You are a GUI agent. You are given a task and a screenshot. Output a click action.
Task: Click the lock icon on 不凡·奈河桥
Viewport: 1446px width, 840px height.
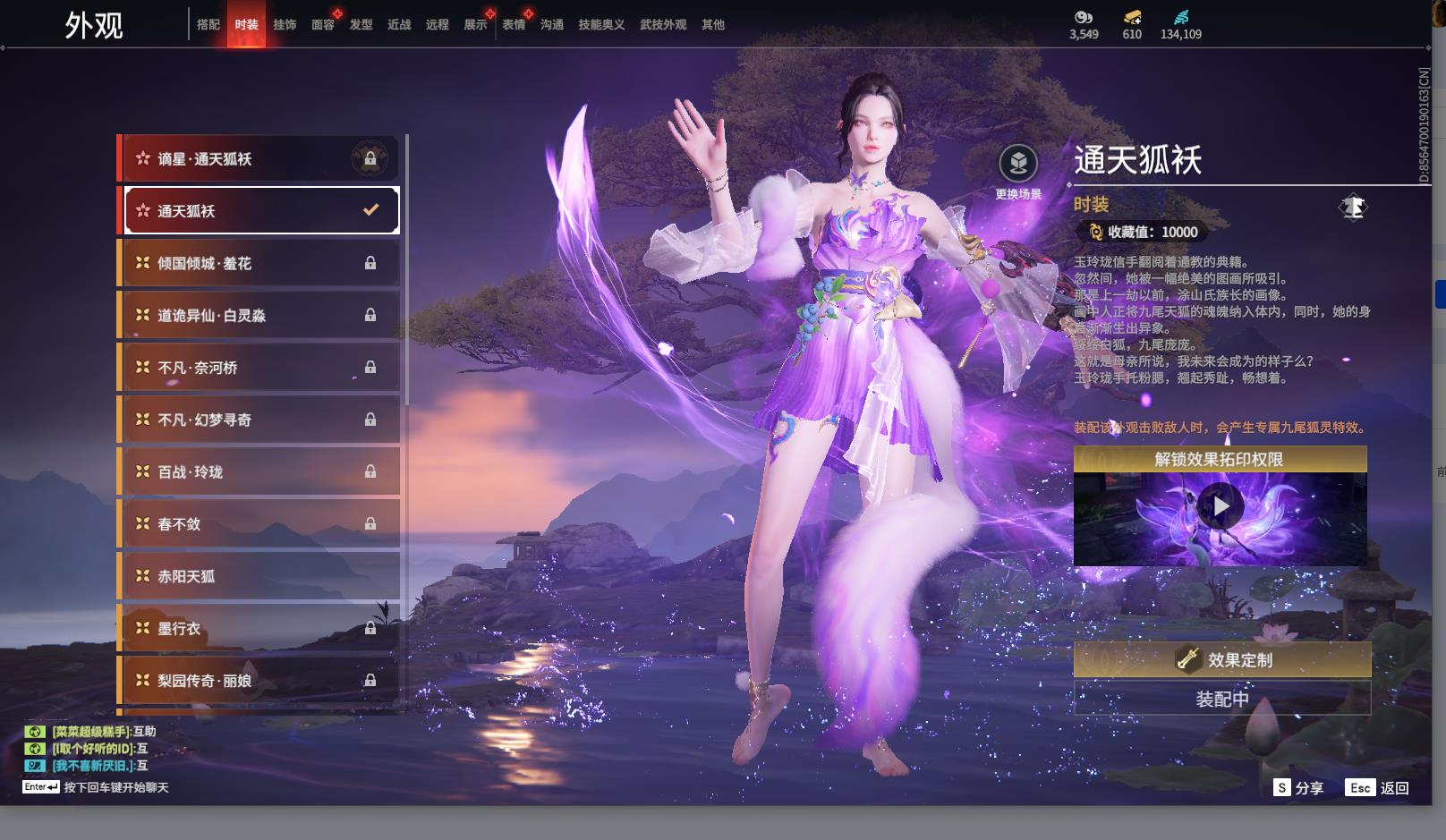point(370,368)
